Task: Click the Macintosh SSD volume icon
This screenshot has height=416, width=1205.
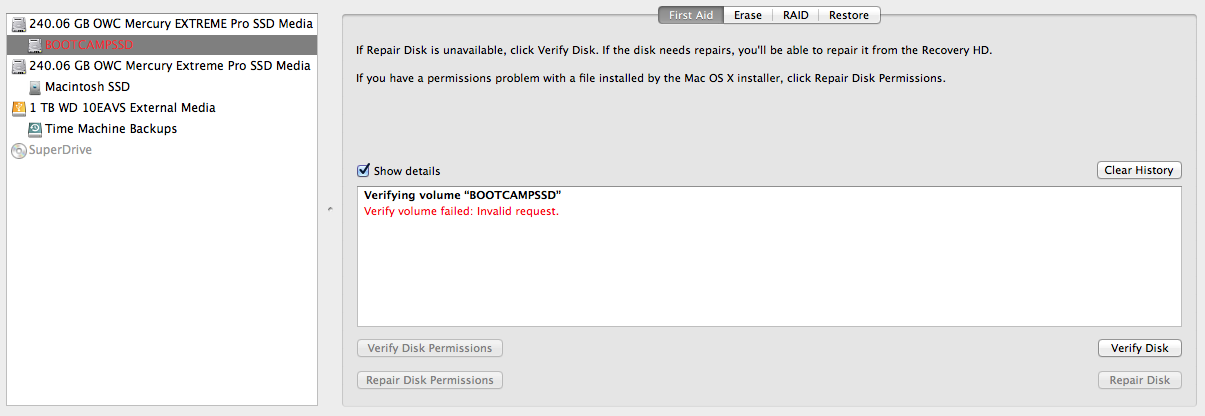Action: [x=35, y=87]
